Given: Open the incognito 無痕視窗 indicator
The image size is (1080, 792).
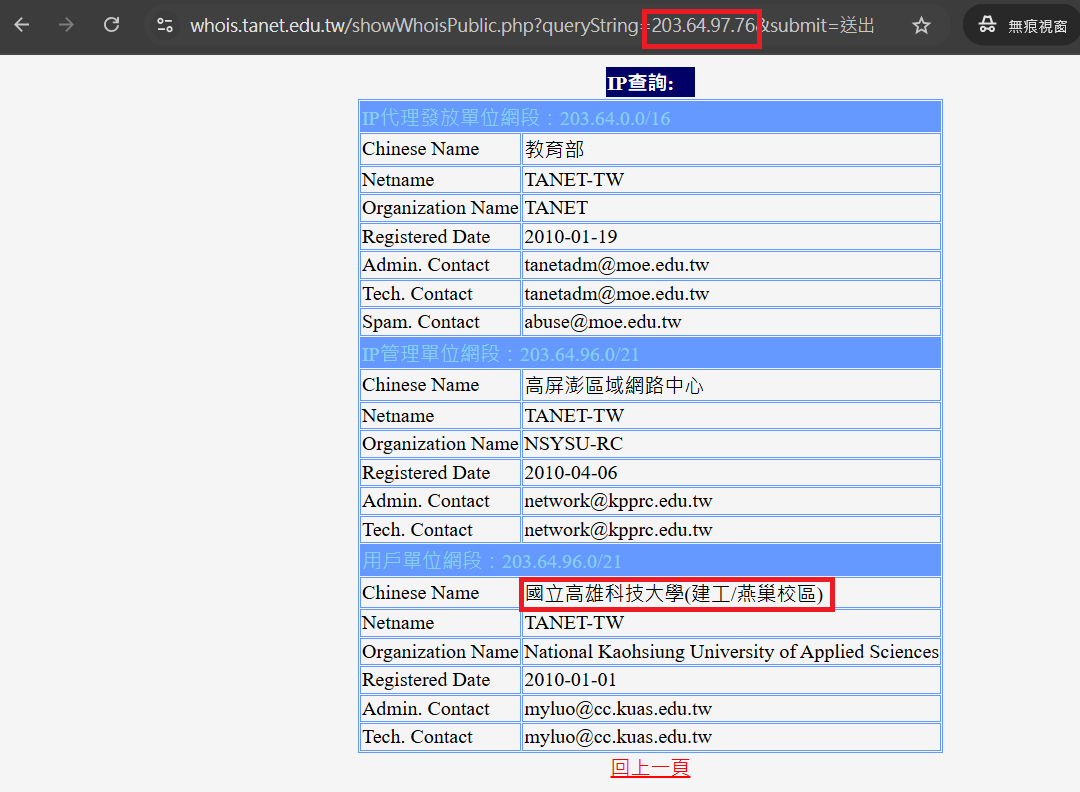Looking at the screenshot, I should (x=1024, y=25).
